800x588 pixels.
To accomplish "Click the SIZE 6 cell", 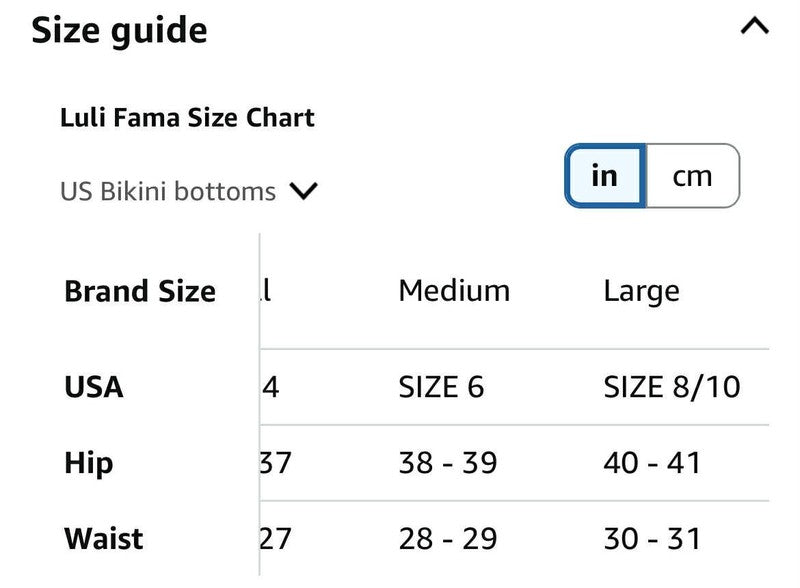I will click(441, 387).
